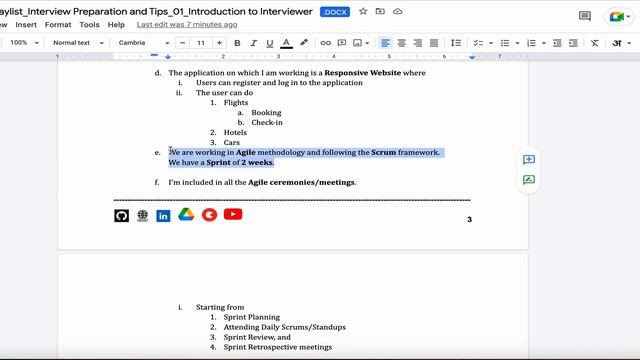This screenshot has width=640, height=360.
Task: Open the text color picker
Action: pos(287,43)
